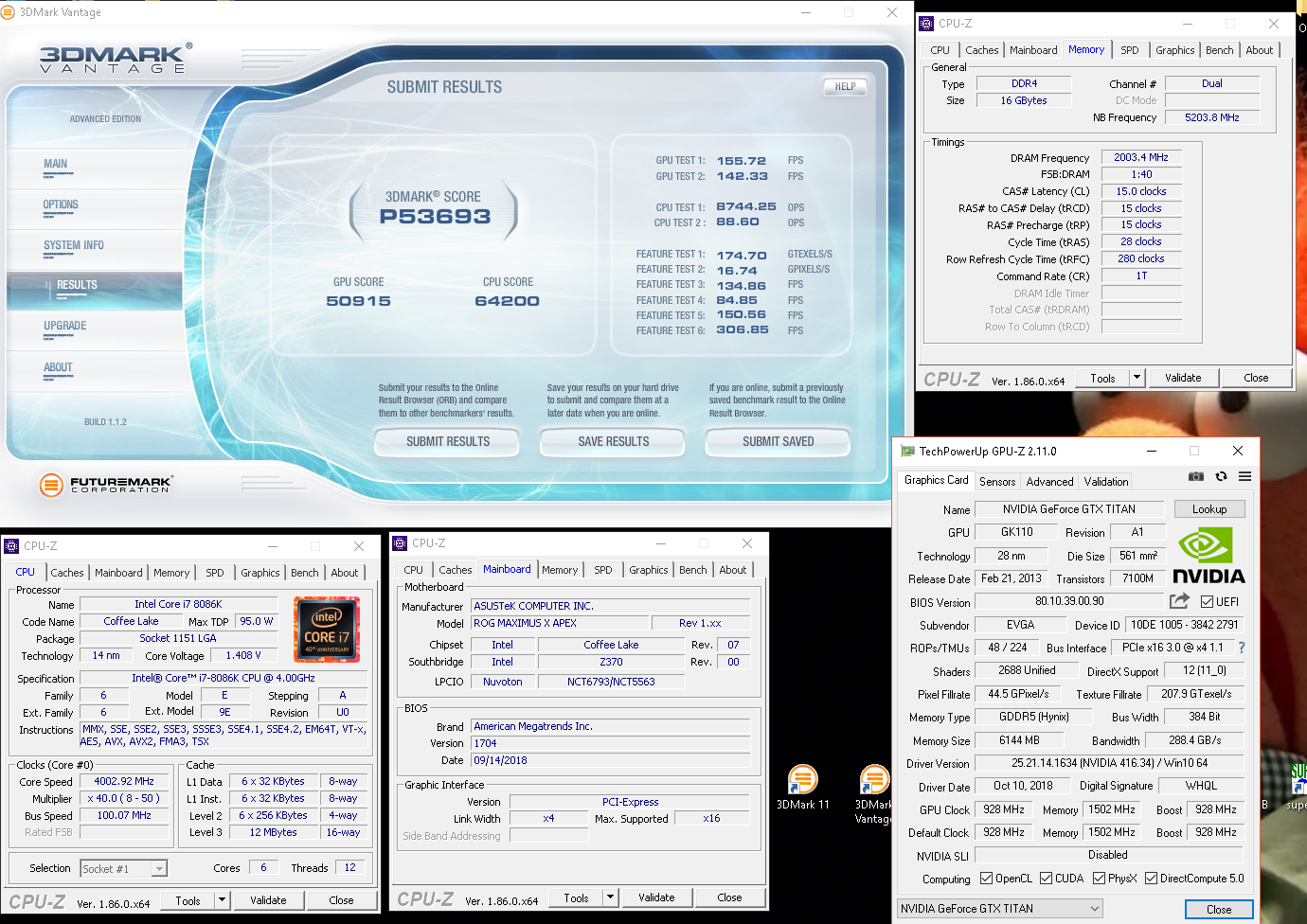Click the GPU-Z screenshot camera icon

(1196, 476)
